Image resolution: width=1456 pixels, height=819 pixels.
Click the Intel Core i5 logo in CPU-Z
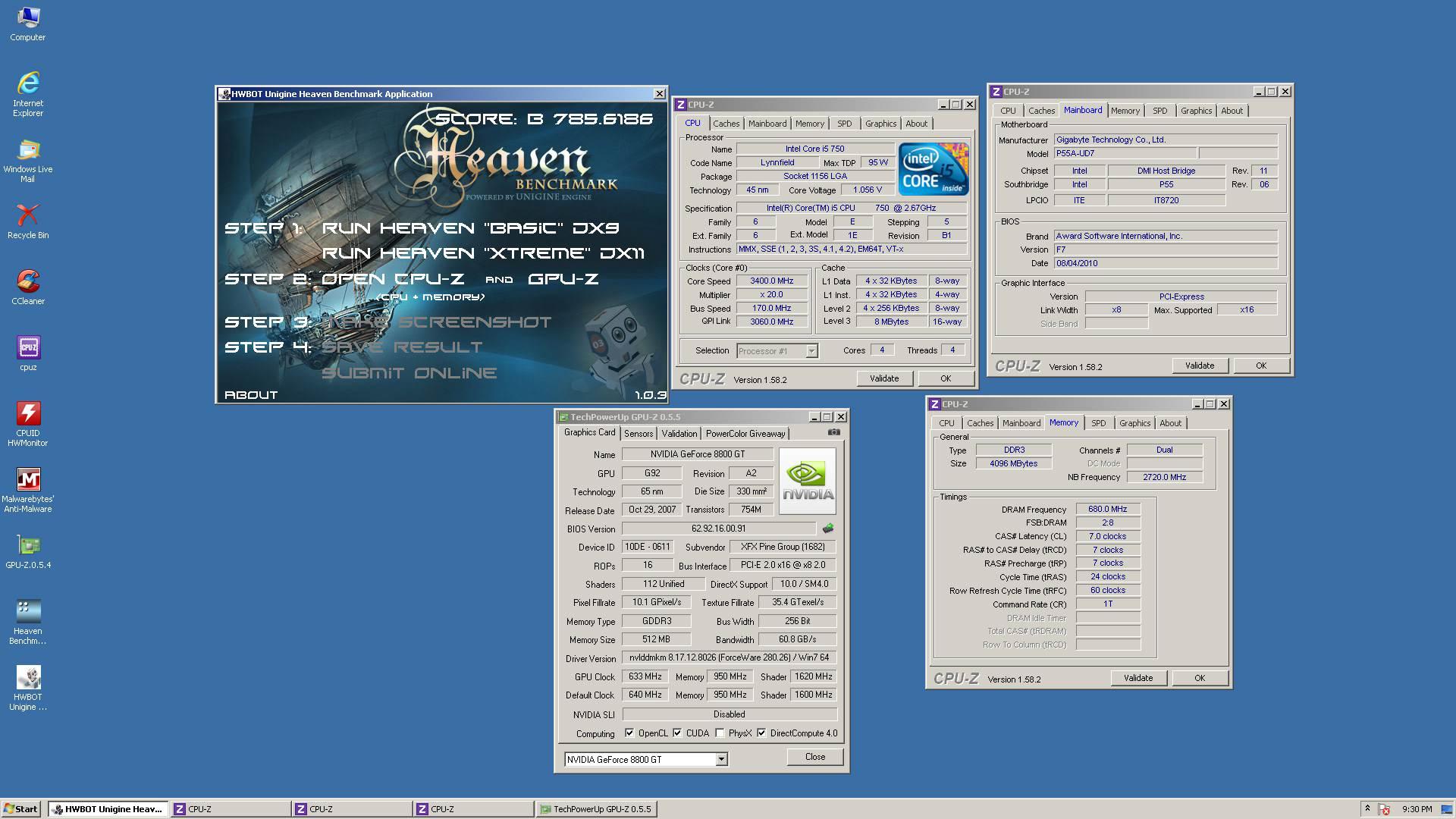[x=934, y=169]
